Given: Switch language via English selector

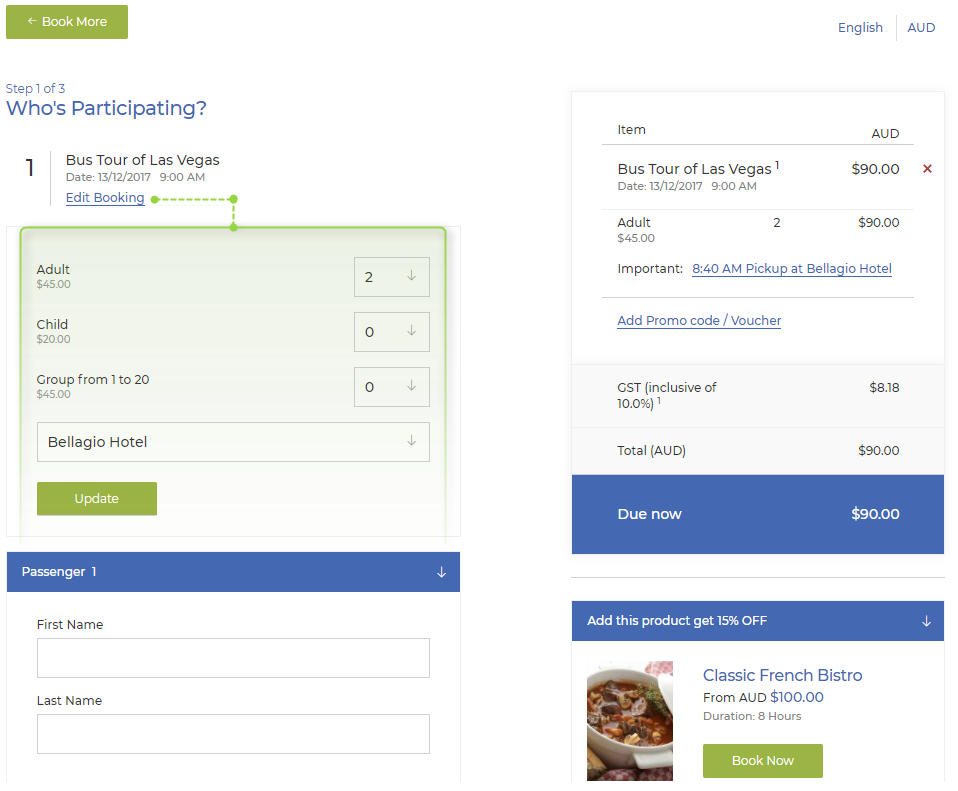Looking at the screenshot, I should [860, 28].
